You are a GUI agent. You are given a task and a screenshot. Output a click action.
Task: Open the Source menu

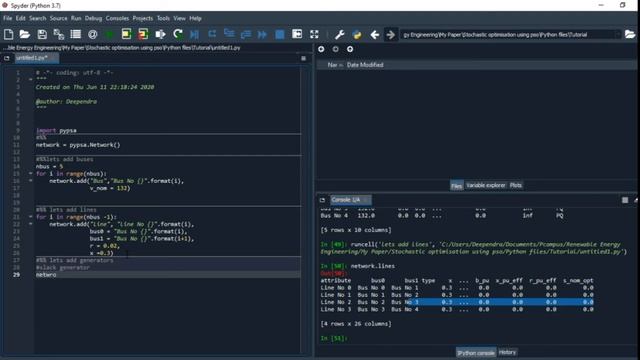[58, 18]
